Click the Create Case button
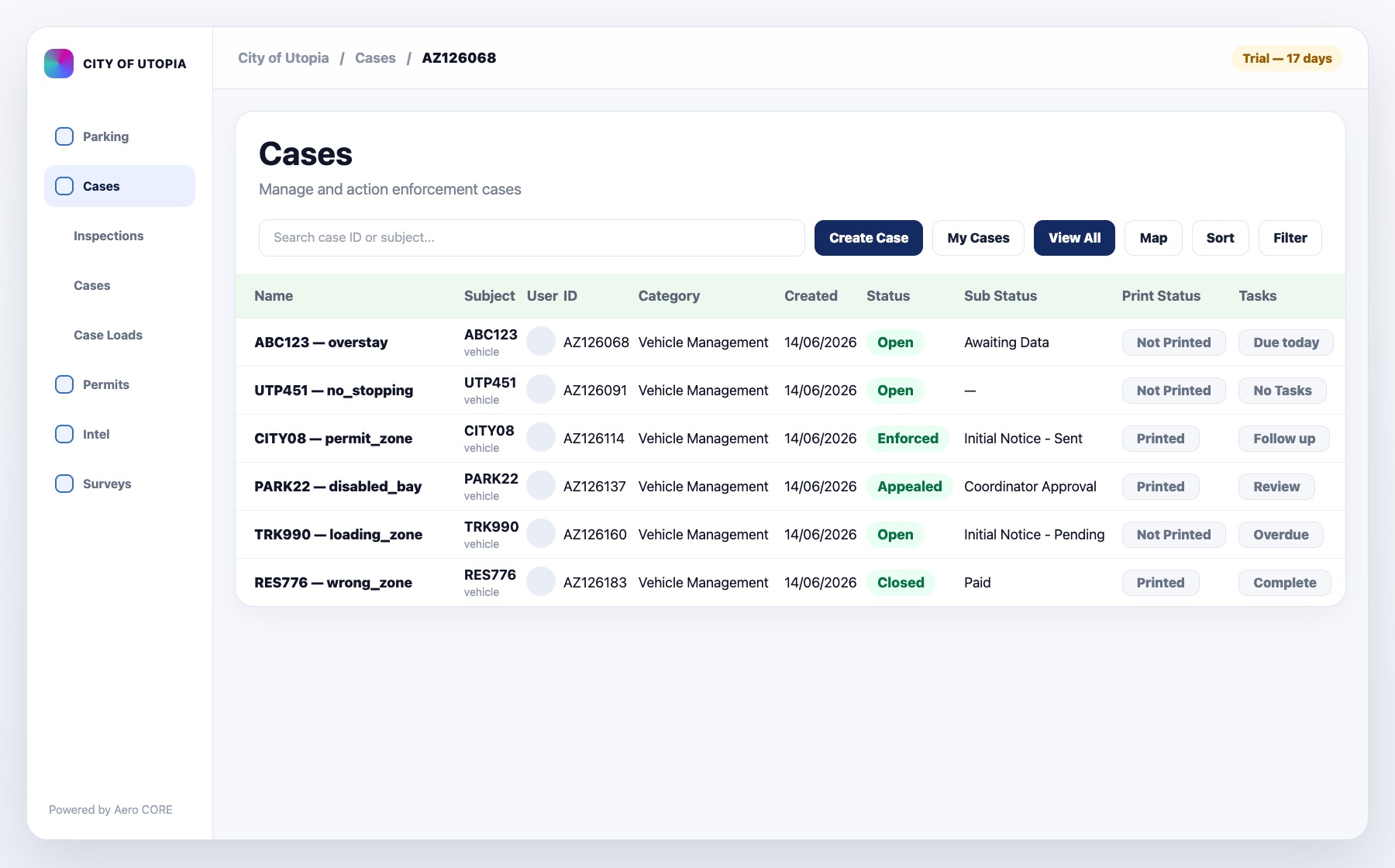Image resolution: width=1395 pixels, height=868 pixels. coord(869,238)
